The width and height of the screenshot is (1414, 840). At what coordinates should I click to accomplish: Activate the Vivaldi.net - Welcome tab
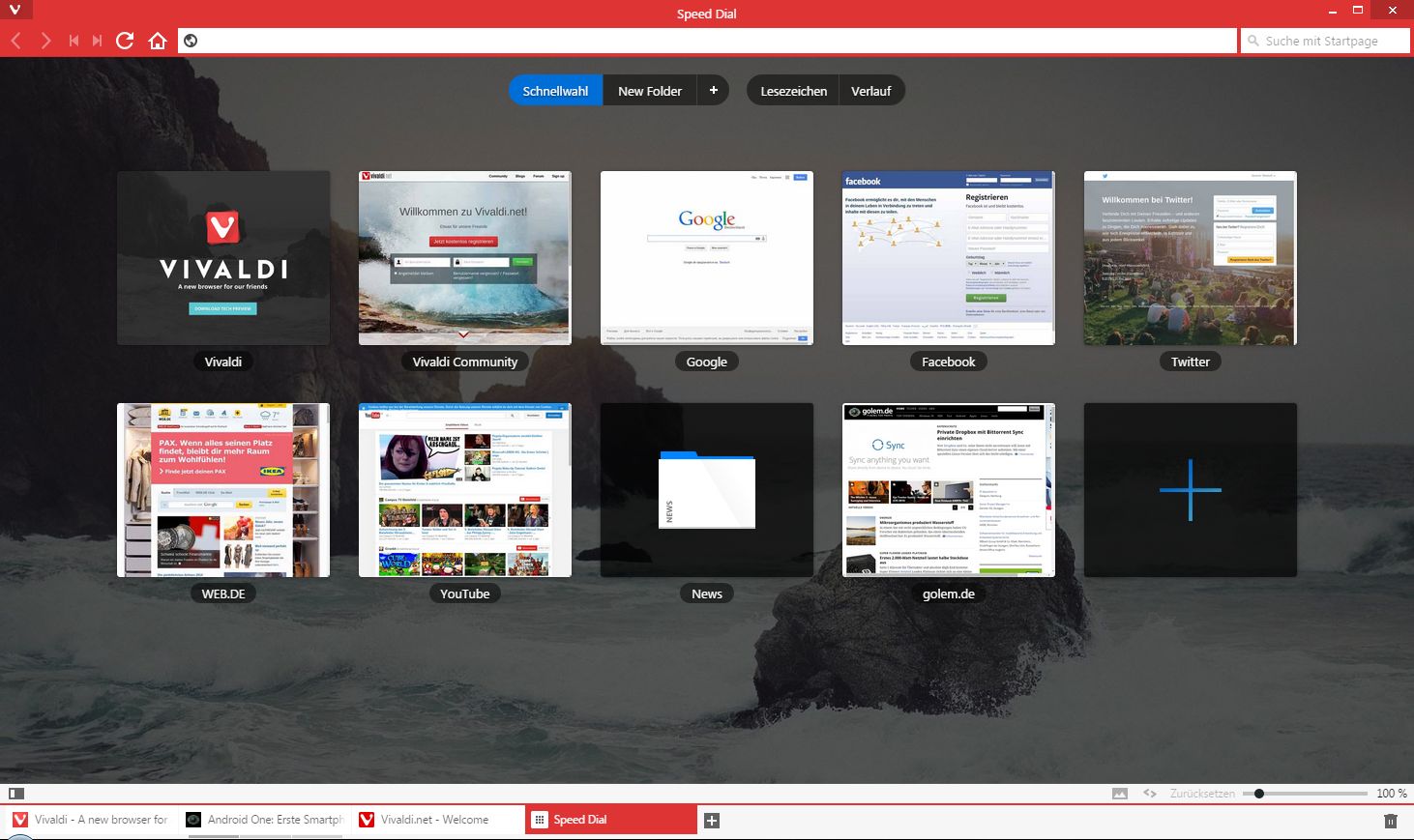tap(435, 819)
